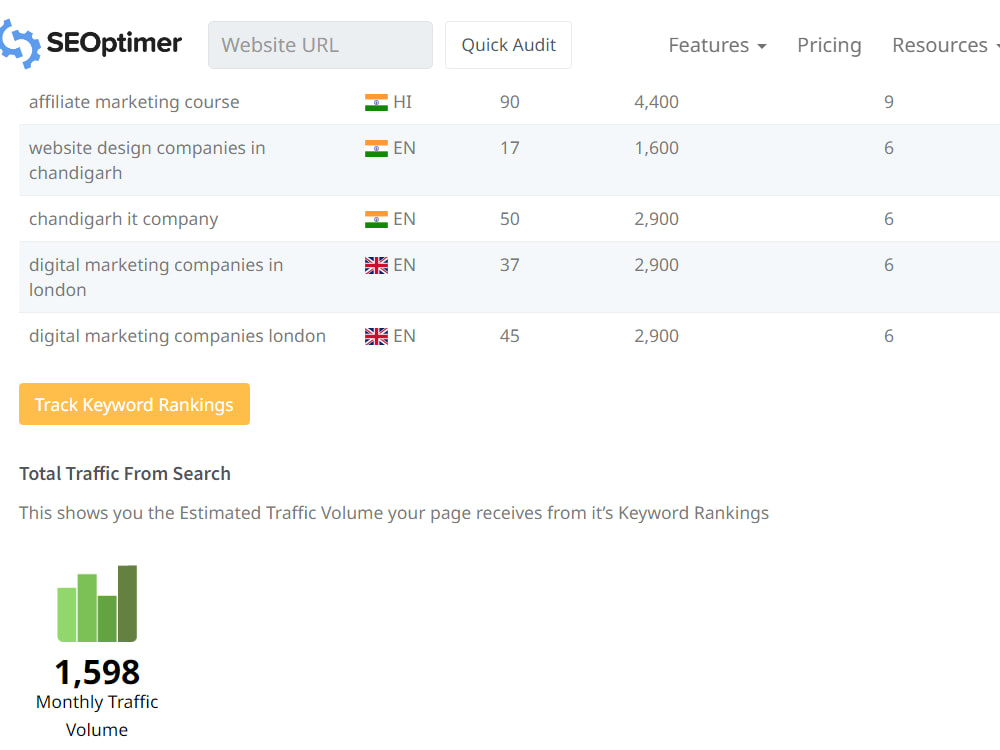Screen dimensions: 1000x750
Task: Click the Estimated Traffic Volume description text
Action: pyautogui.click(x=394, y=513)
